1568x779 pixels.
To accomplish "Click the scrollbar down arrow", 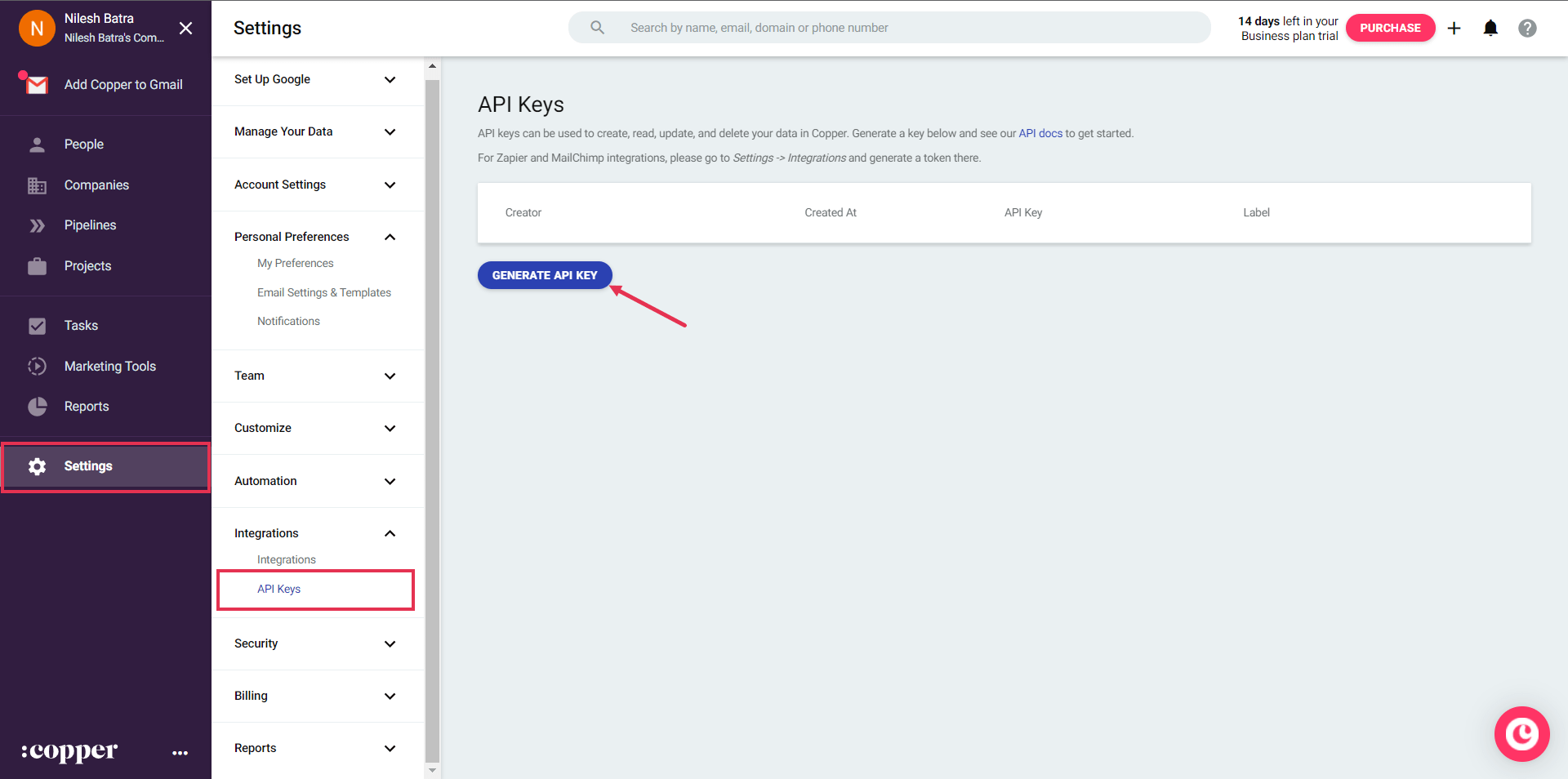I will [x=432, y=770].
